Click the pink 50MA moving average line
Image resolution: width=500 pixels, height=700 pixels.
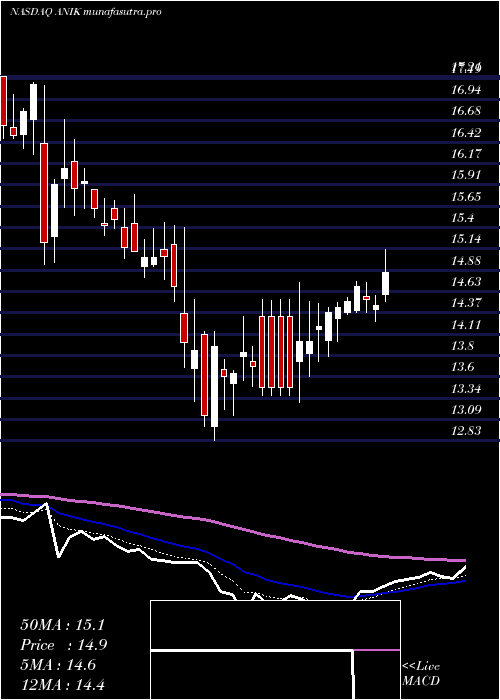[x=232, y=527]
